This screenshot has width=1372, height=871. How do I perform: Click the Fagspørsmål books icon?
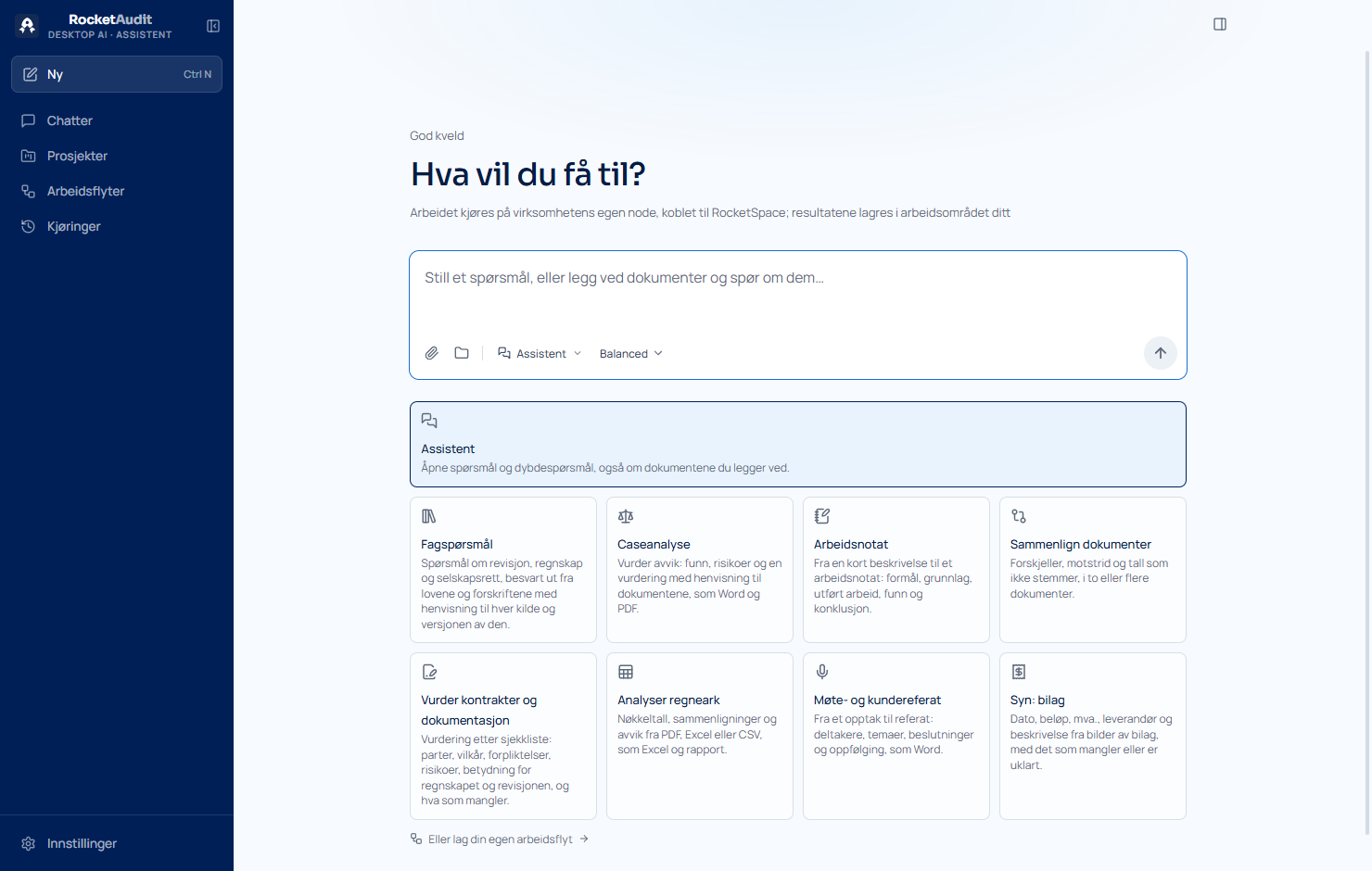[429, 516]
